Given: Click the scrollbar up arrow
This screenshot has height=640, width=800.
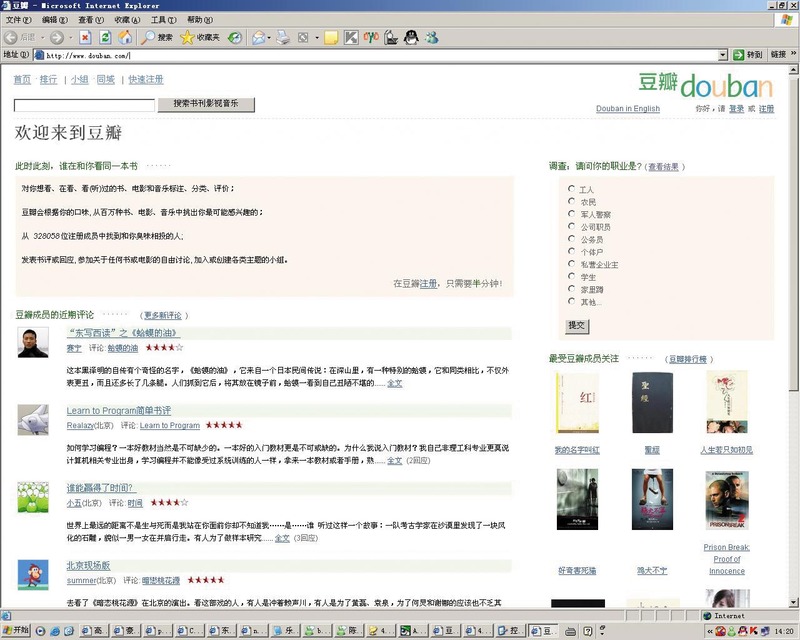Looking at the screenshot, I should [794, 70].
